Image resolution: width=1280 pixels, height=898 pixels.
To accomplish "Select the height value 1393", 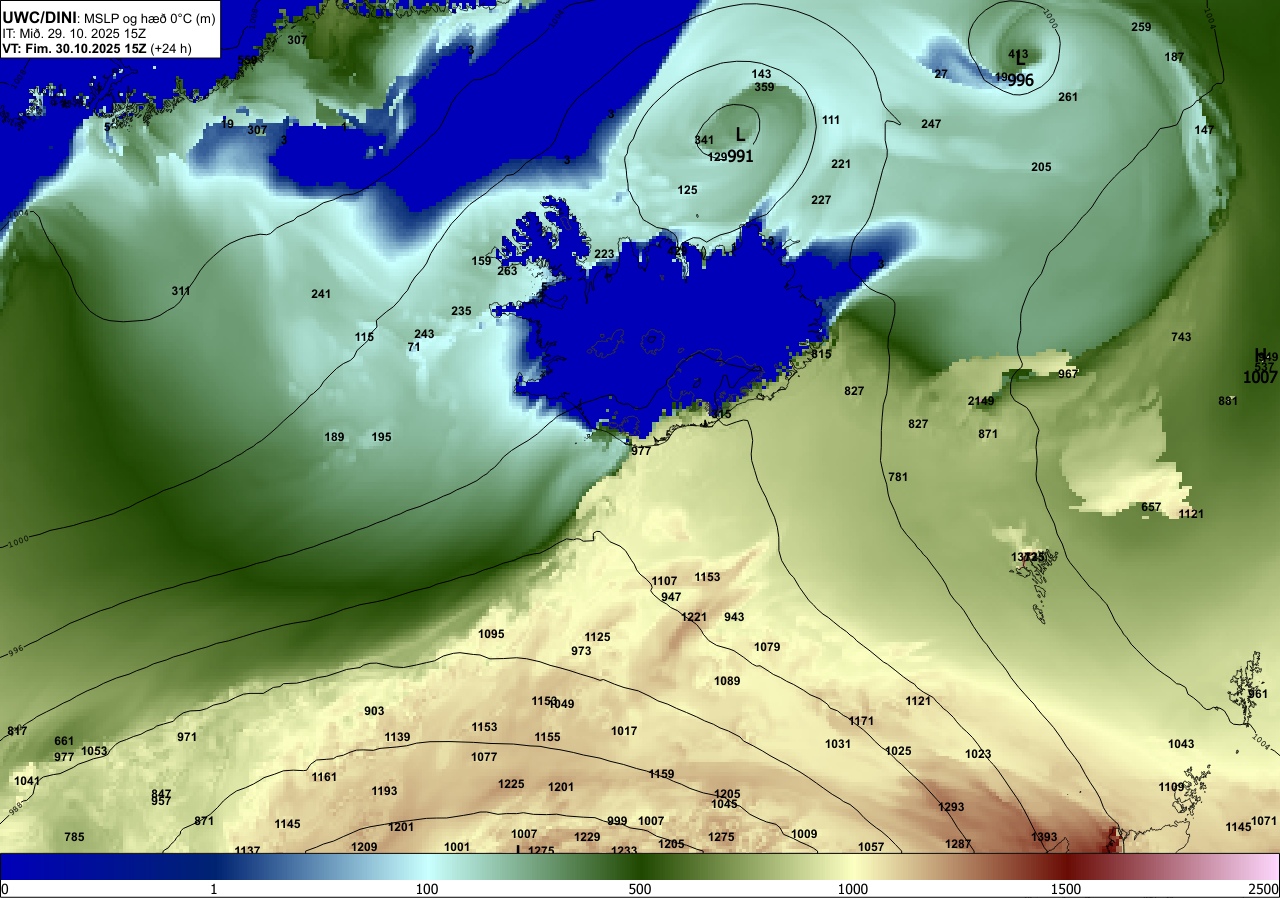I will [x=1044, y=837].
